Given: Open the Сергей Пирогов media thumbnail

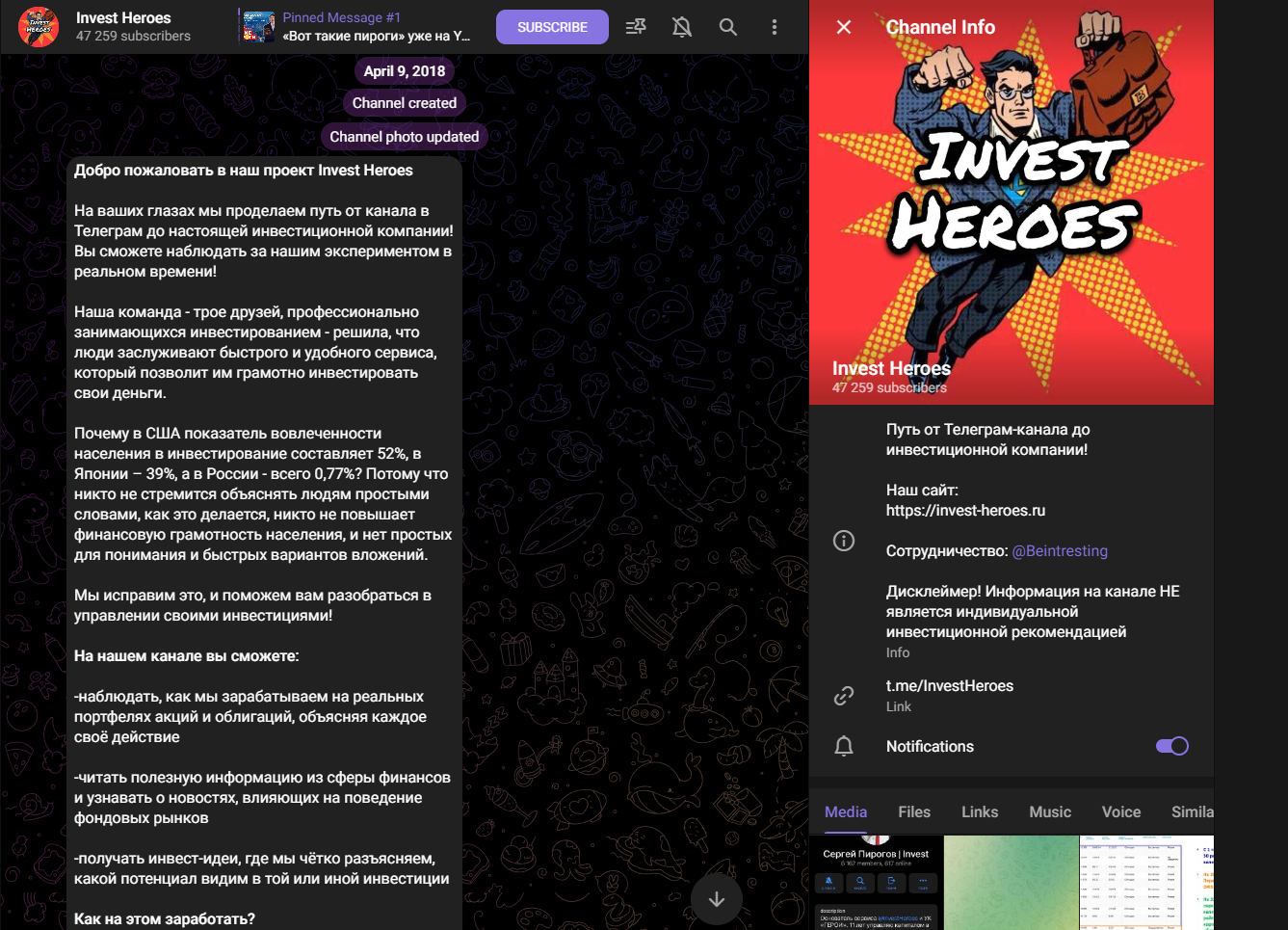Looking at the screenshot, I should click(876, 883).
